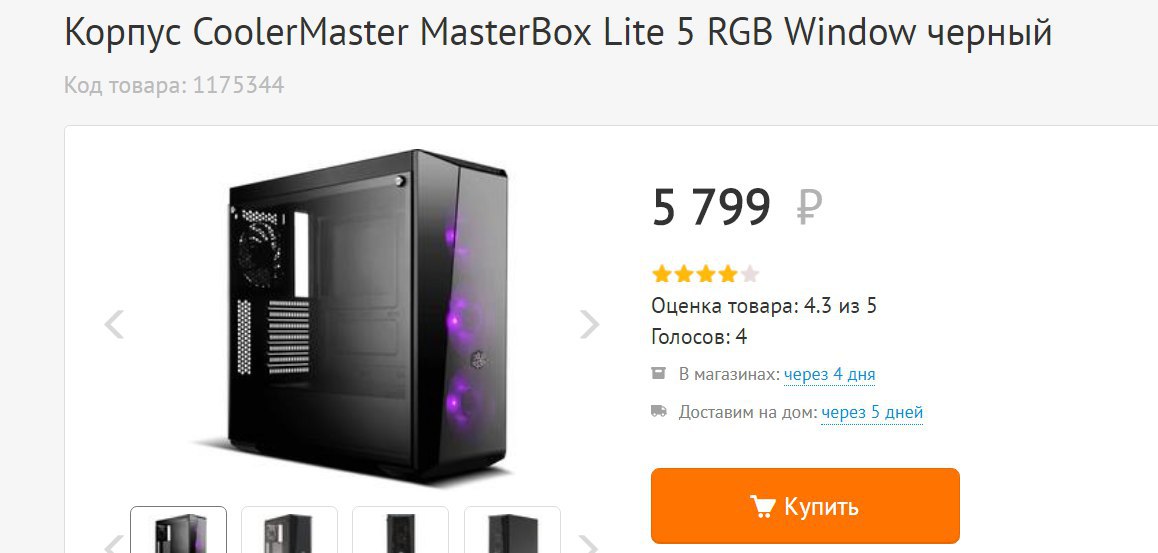This screenshot has width=1158, height=553.
Task: Show the previous main product photo
Action: pyautogui.click(x=114, y=324)
